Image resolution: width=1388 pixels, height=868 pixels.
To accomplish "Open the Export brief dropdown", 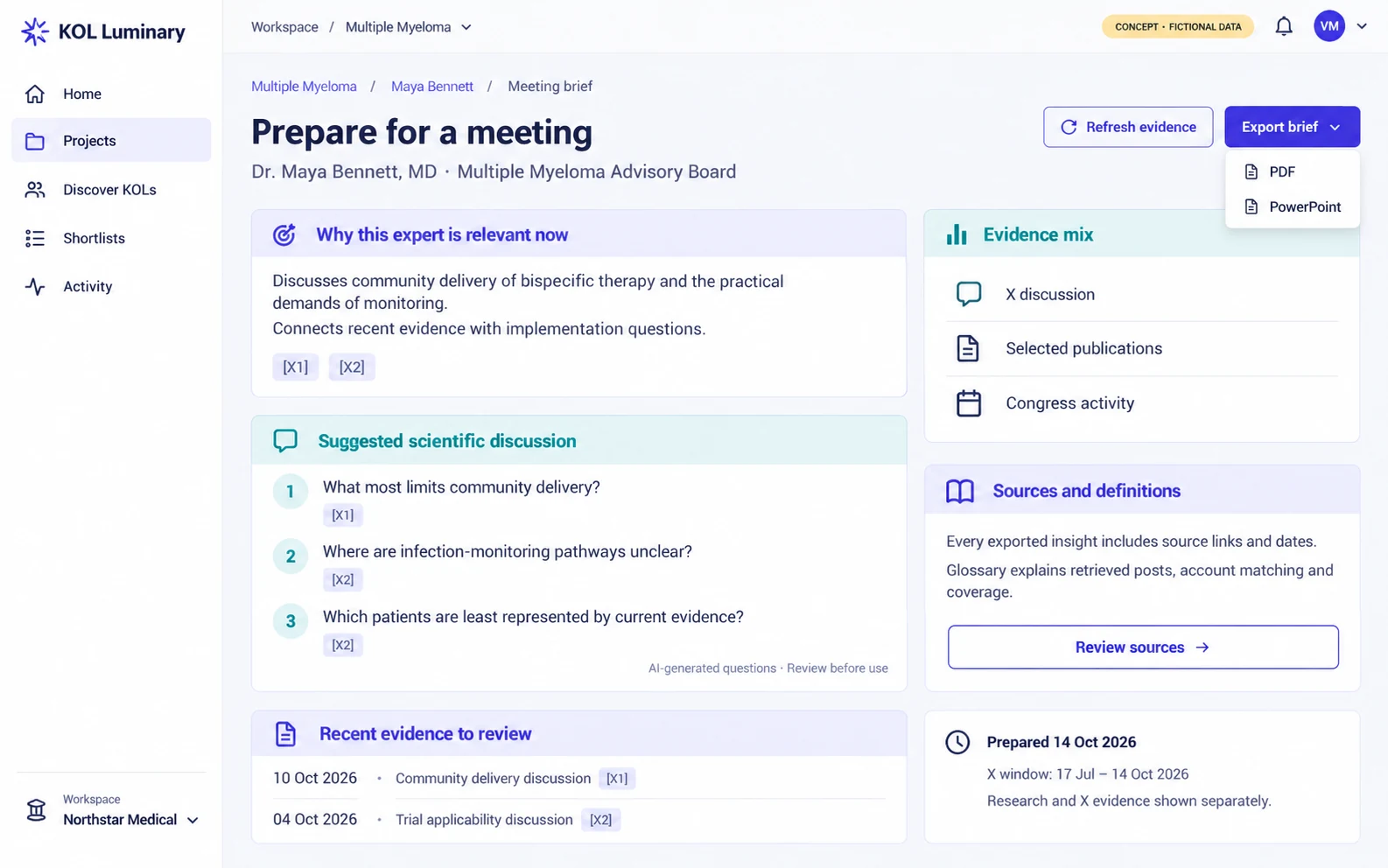I will point(1292,127).
